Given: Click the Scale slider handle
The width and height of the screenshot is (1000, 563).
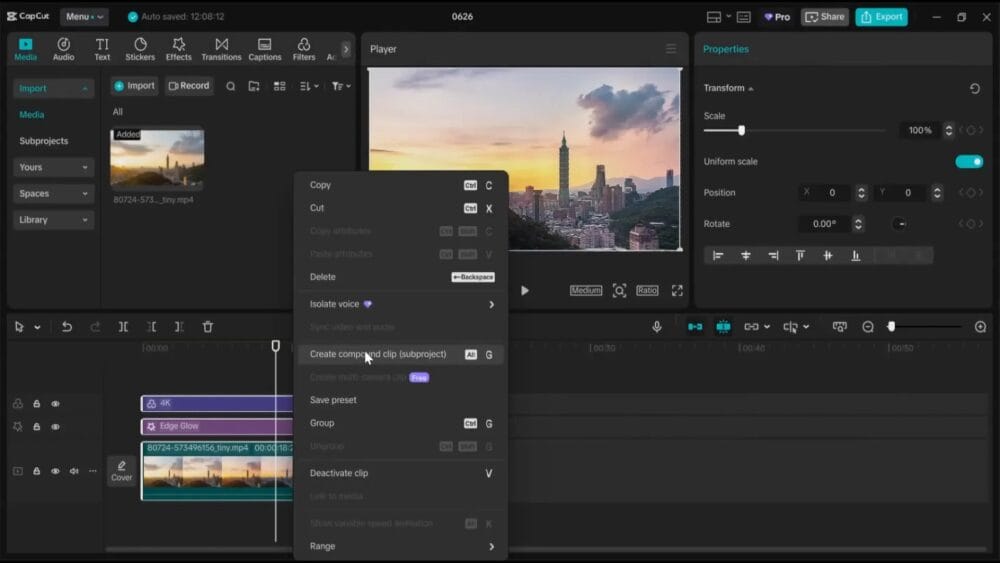Looking at the screenshot, I should pos(741,130).
